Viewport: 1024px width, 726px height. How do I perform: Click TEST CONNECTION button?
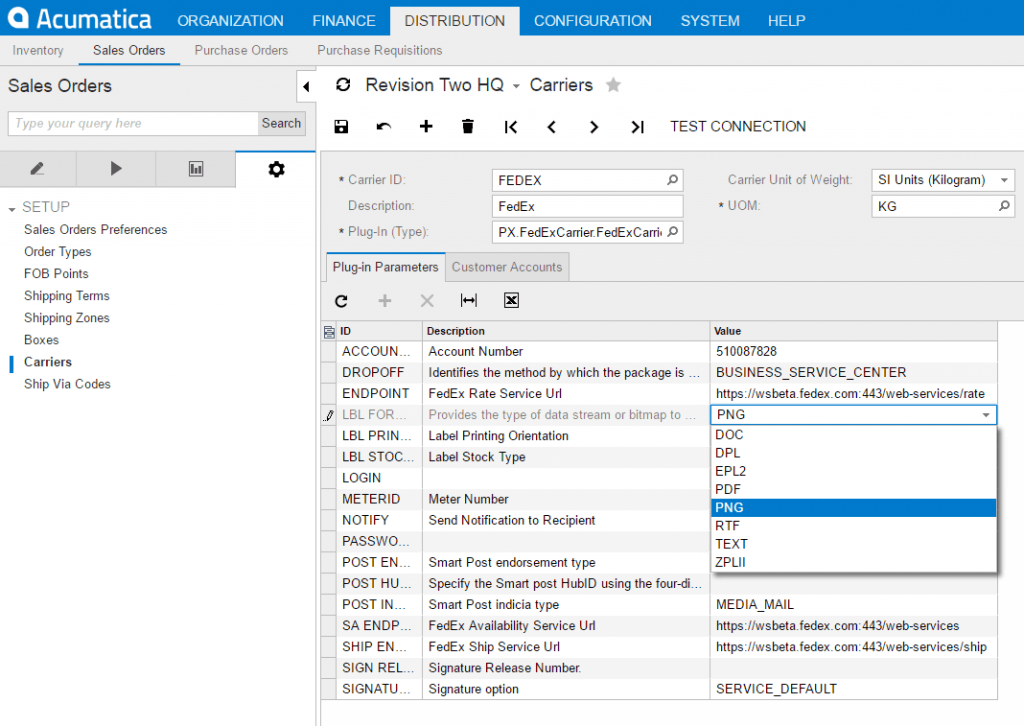(x=738, y=127)
